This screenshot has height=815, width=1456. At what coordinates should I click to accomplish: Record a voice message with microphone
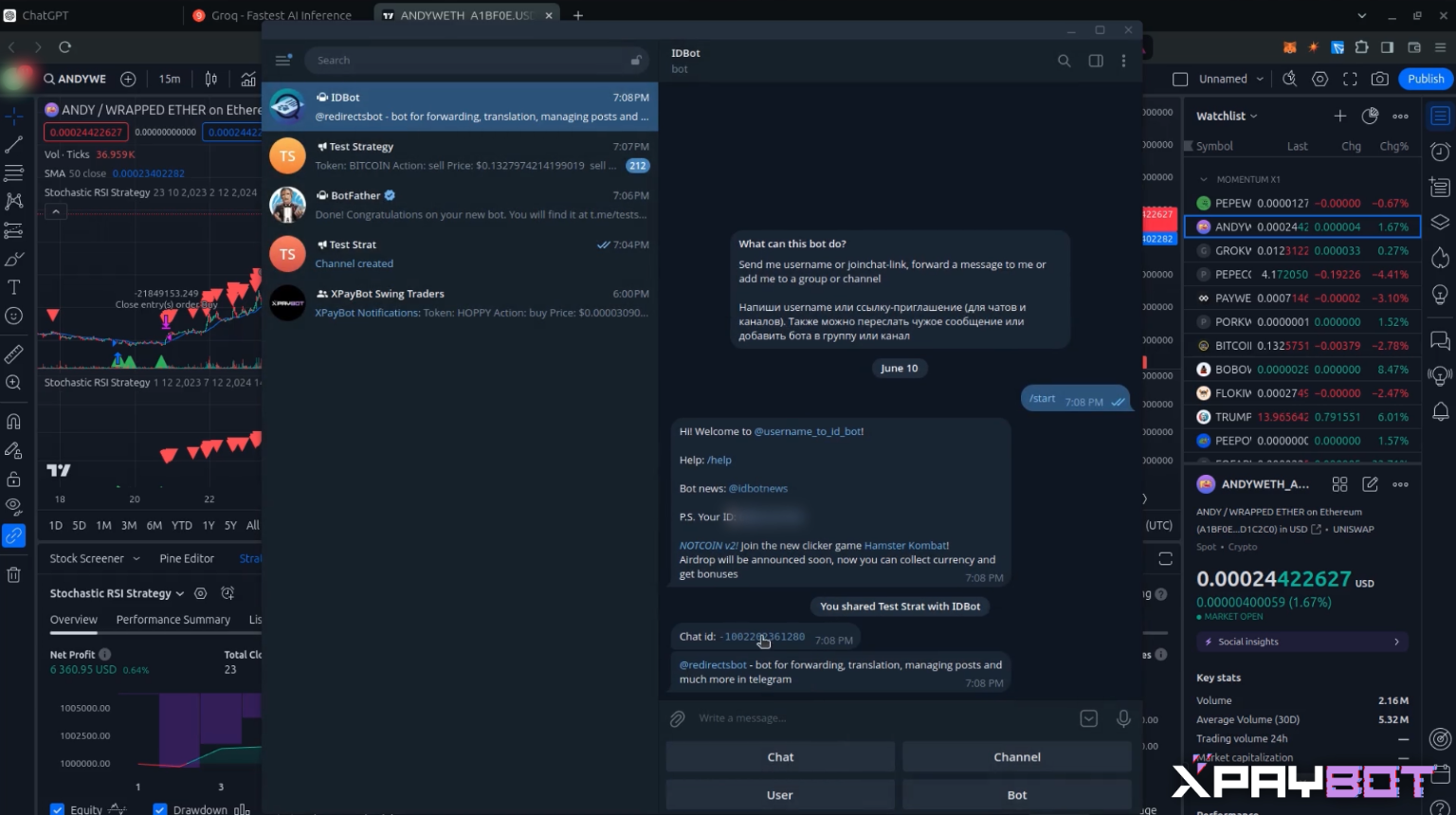(1123, 718)
